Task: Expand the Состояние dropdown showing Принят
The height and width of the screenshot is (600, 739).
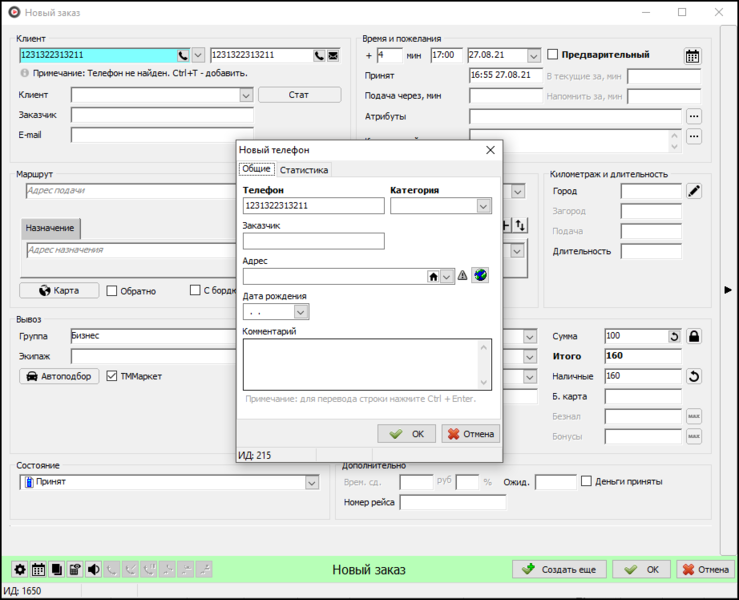Action: click(x=311, y=482)
